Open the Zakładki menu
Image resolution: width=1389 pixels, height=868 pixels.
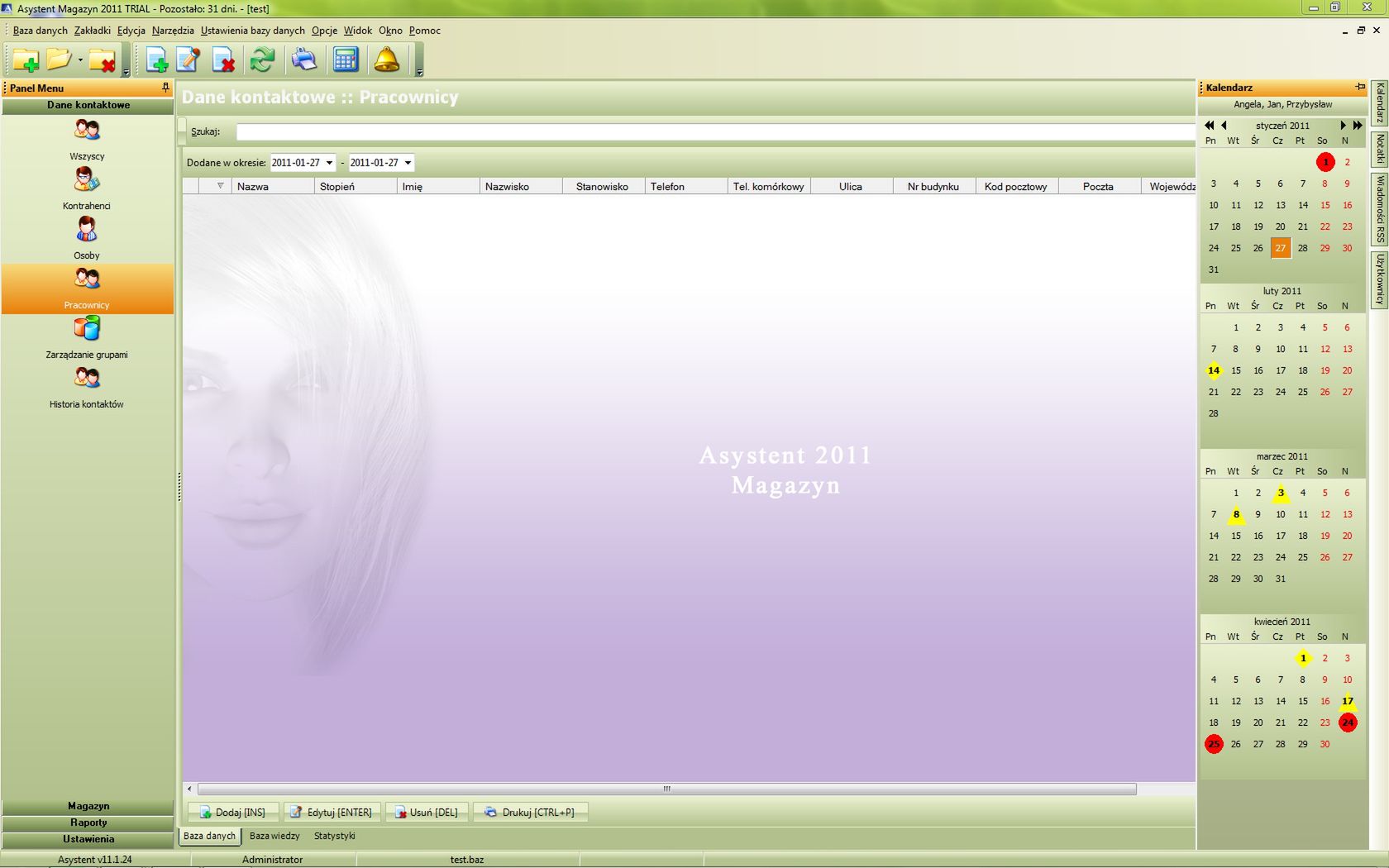[x=92, y=31]
